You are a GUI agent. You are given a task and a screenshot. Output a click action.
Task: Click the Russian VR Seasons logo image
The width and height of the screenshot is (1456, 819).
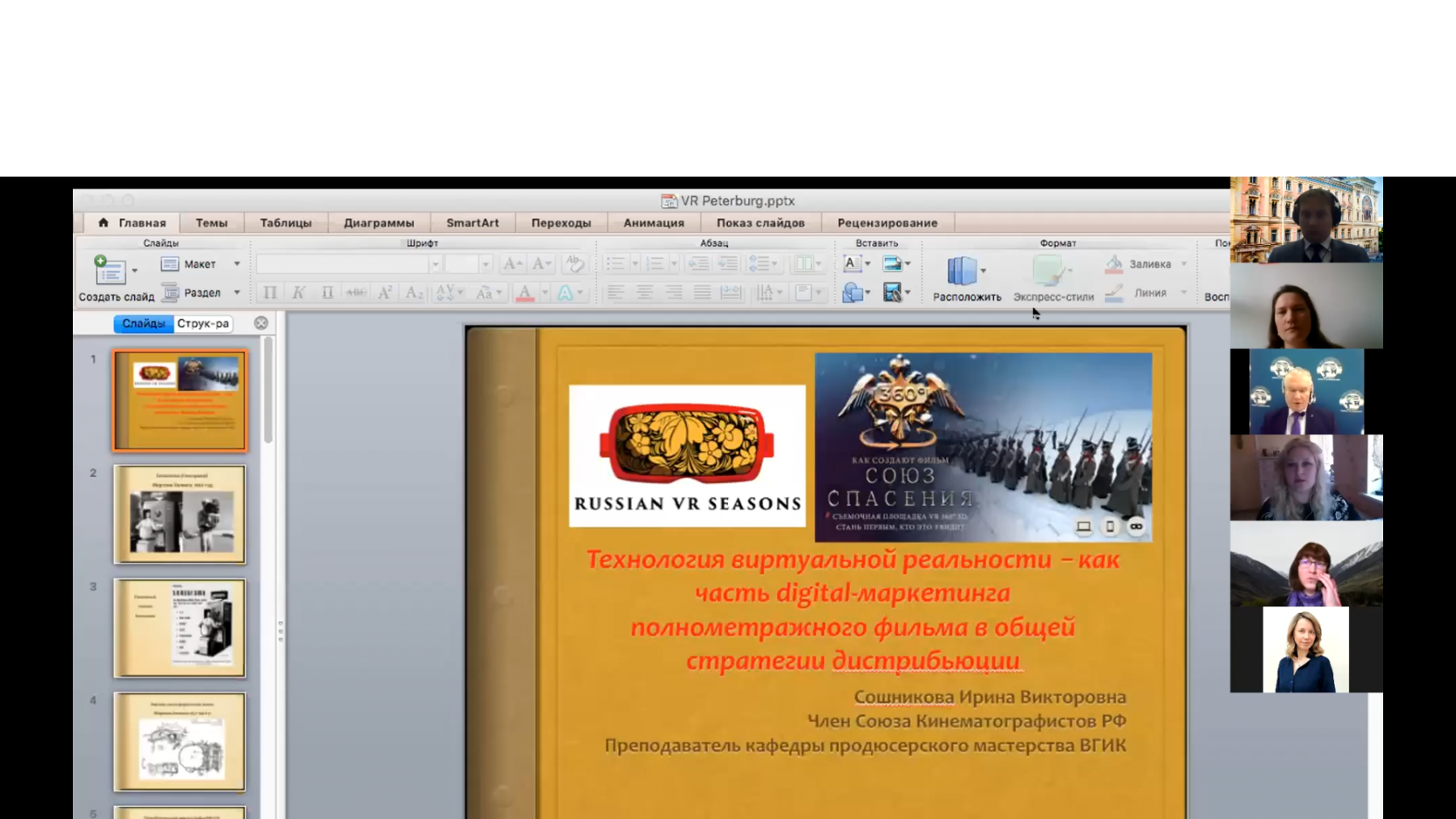[688, 455]
